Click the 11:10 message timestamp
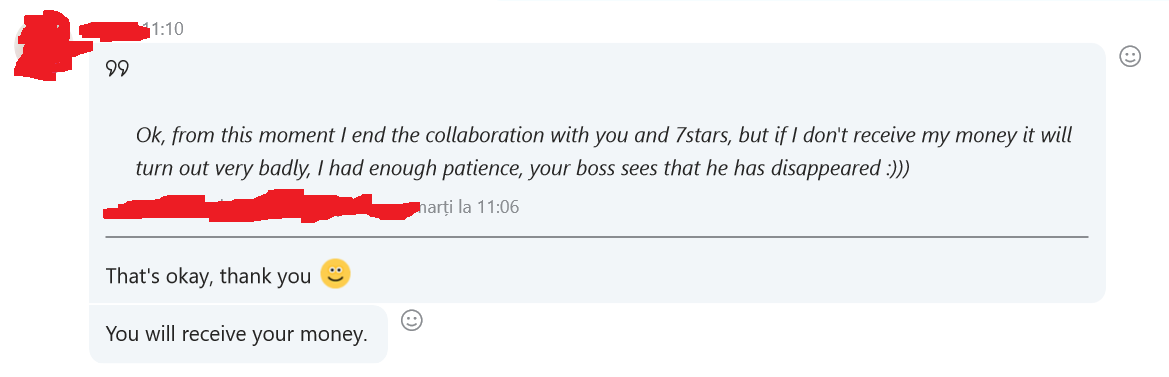The image size is (1169, 377). (163, 29)
